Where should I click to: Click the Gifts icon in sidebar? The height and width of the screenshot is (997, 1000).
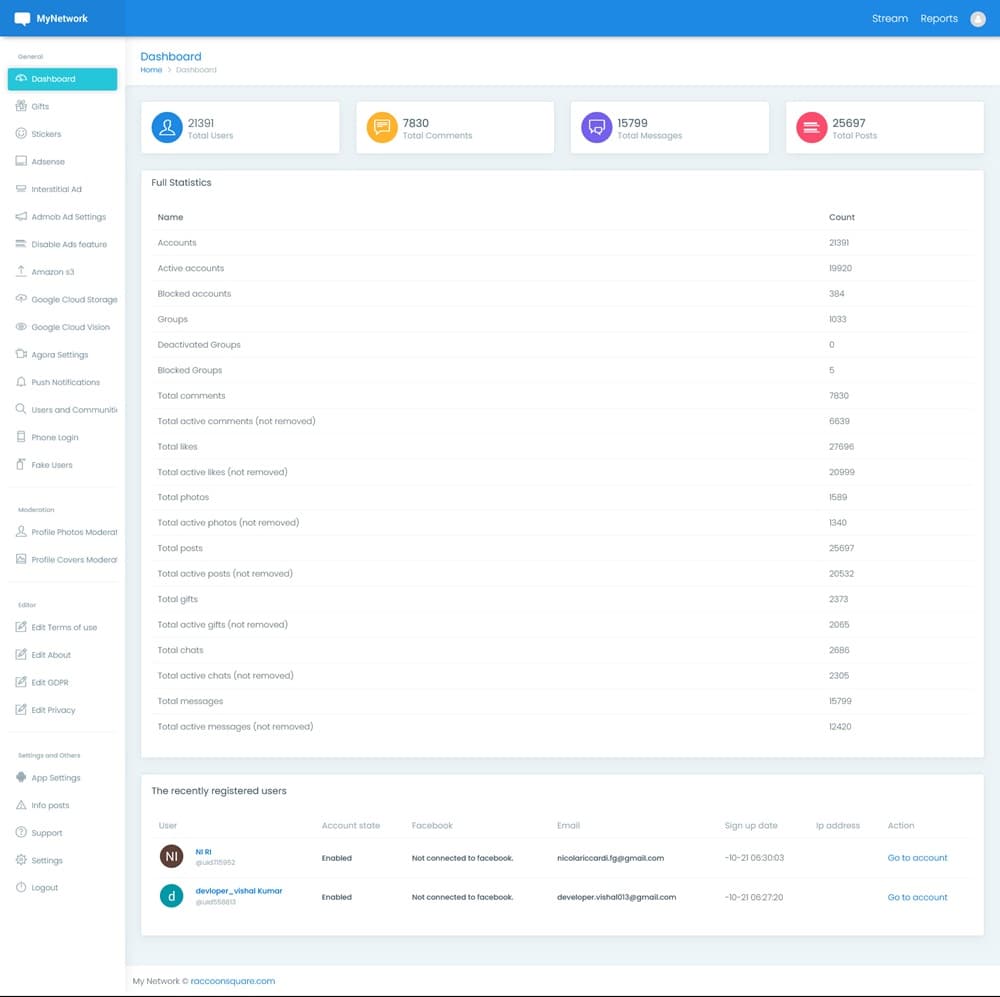coord(22,106)
